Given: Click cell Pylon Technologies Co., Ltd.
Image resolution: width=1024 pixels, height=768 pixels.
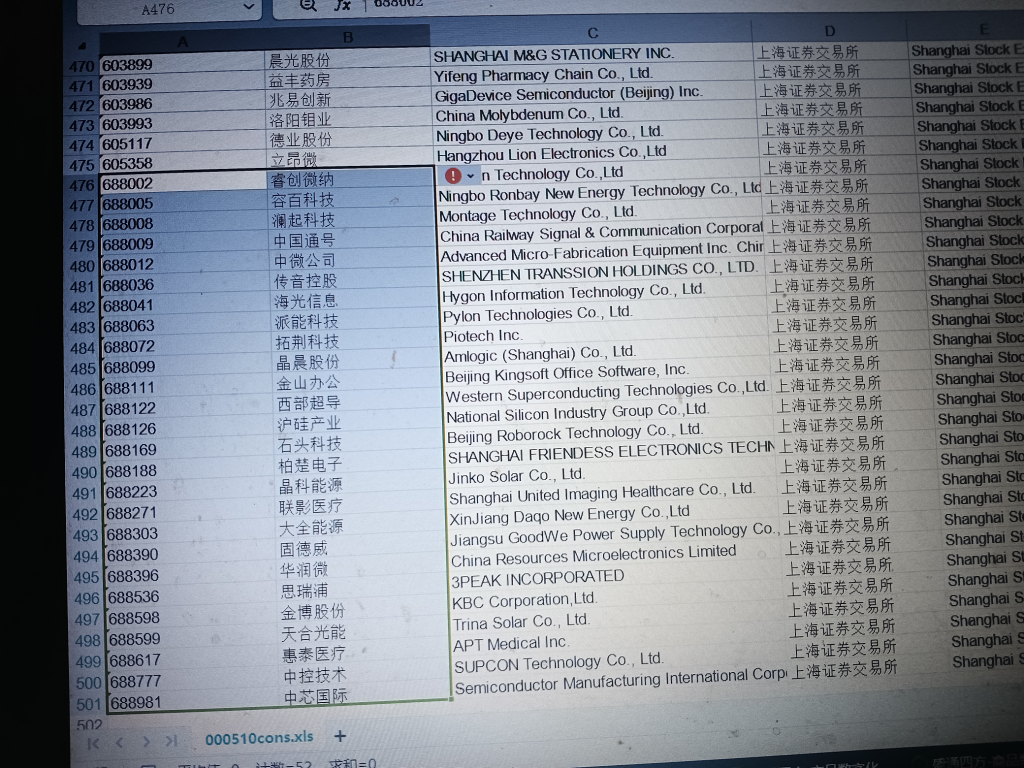Looking at the screenshot, I should pyautogui.click(x=603, y=313).
